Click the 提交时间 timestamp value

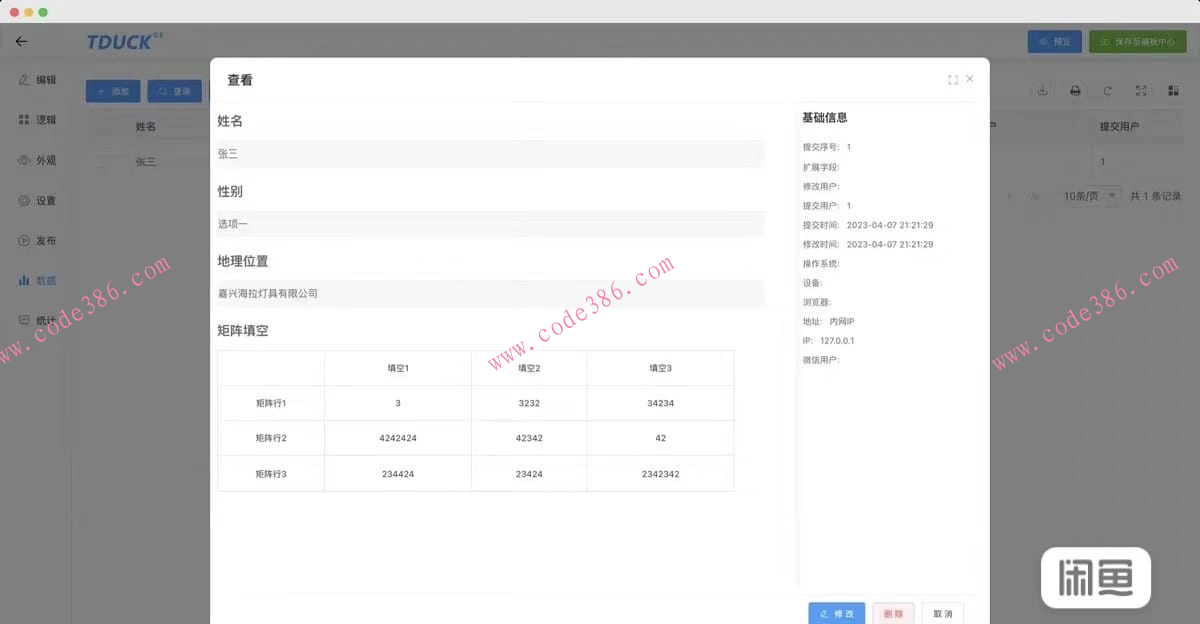(890, 225)
